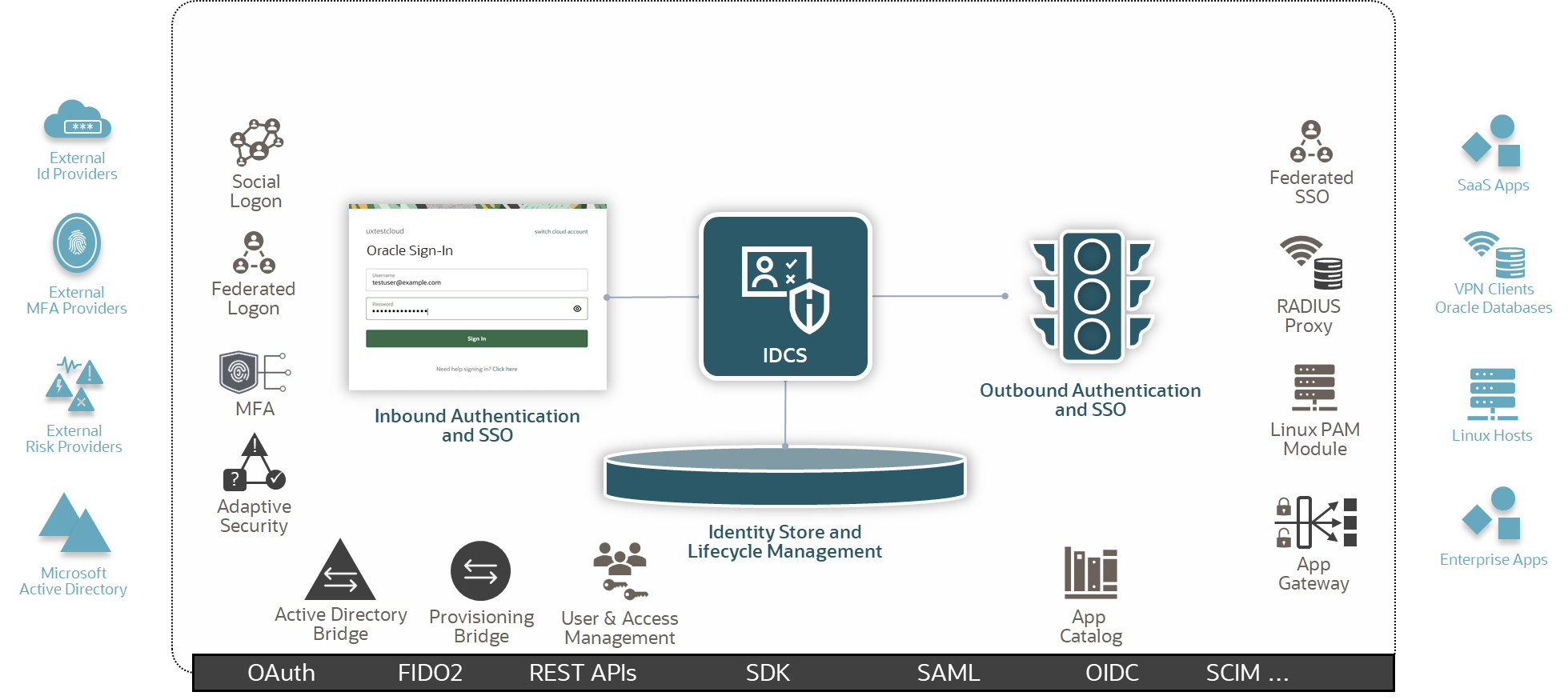Select 'SCIM ...' in the protocol bar
This screenshot has height=700, width=1568.
coord(1247,673)
